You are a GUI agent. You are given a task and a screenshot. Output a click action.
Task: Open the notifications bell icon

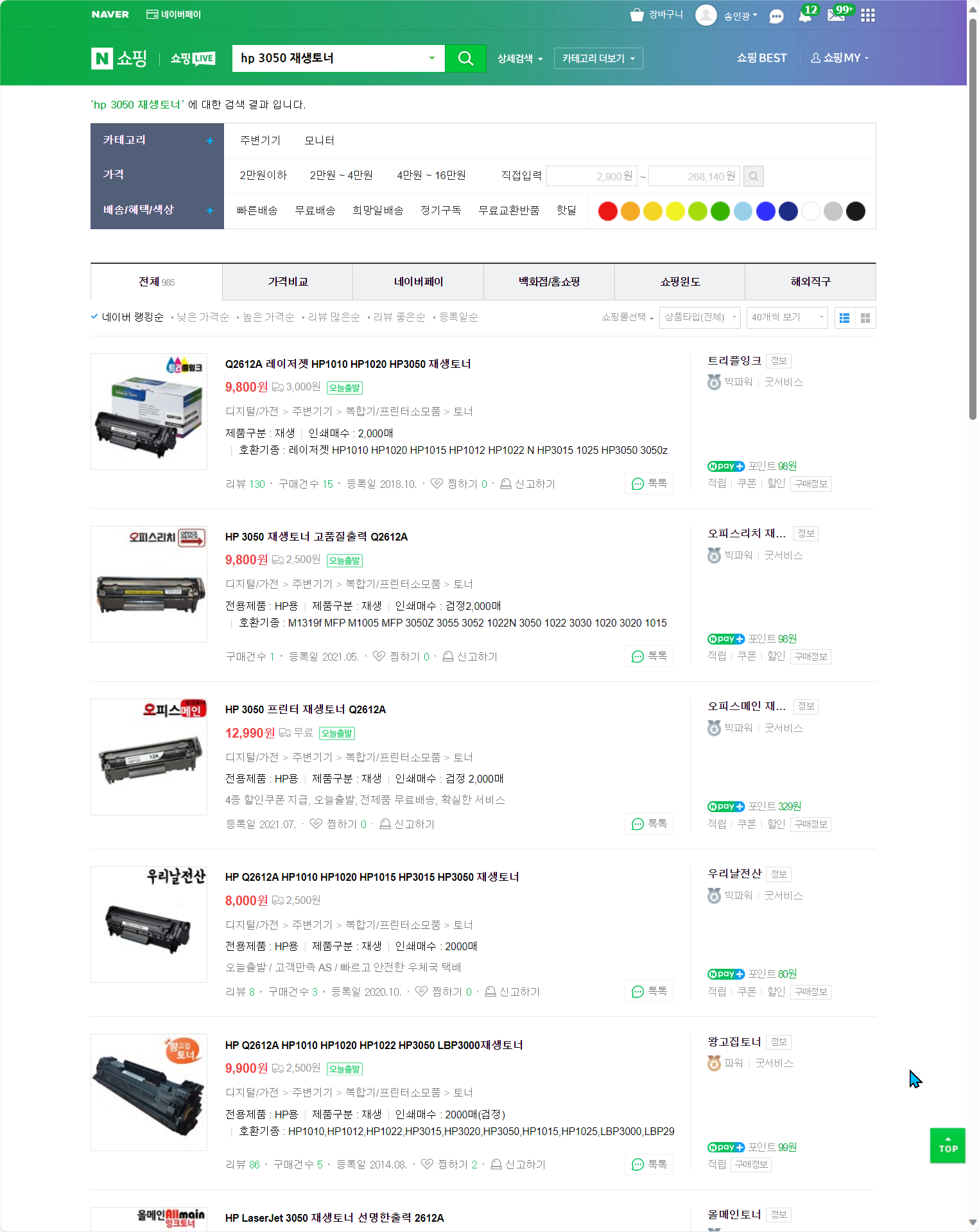[x=805, y=15]
